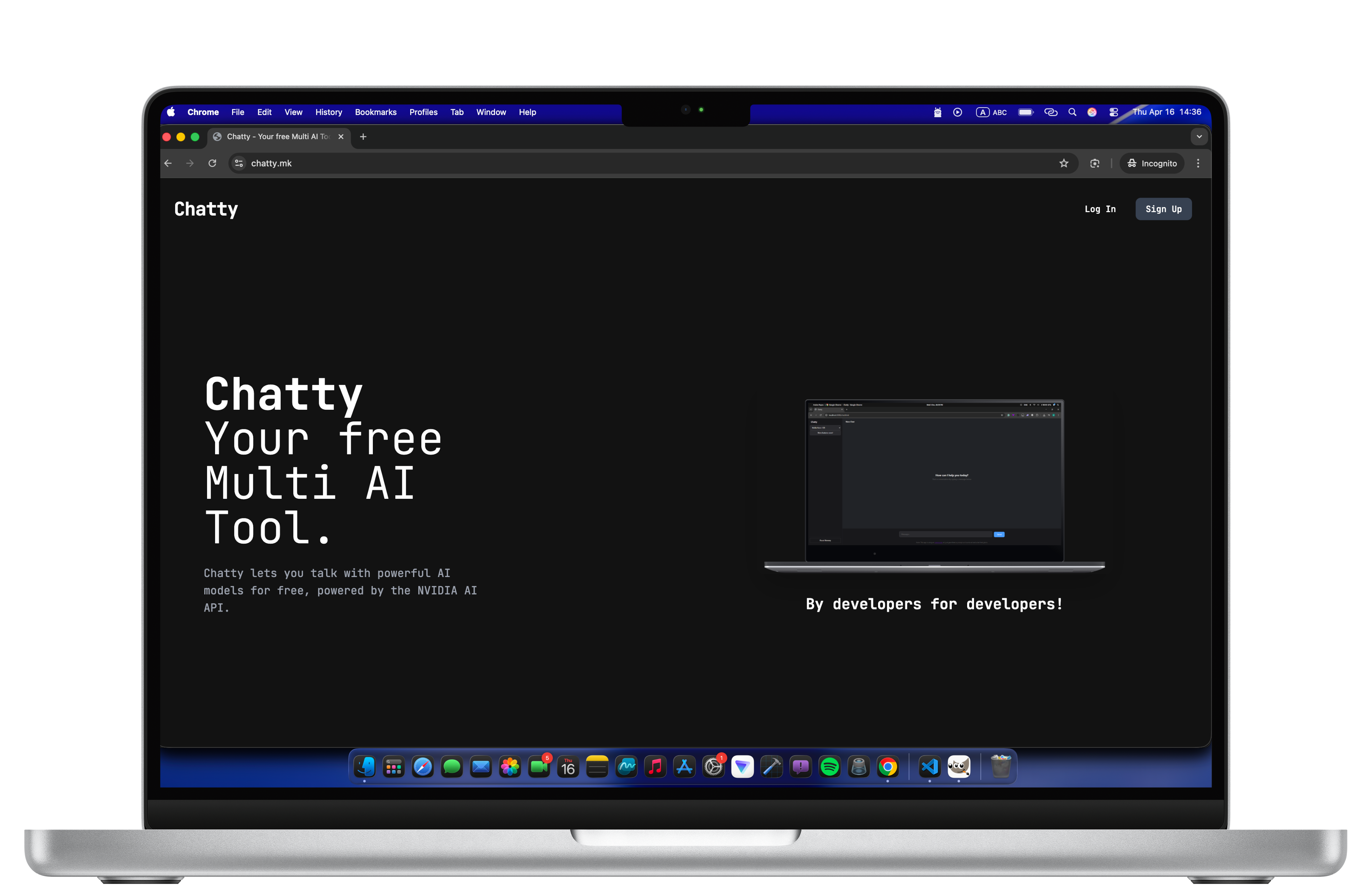The width and height of the screenshot is (1372, 892).
Task: Open the Chrome three-dot menu
Action: click(x=1198, y=164)
